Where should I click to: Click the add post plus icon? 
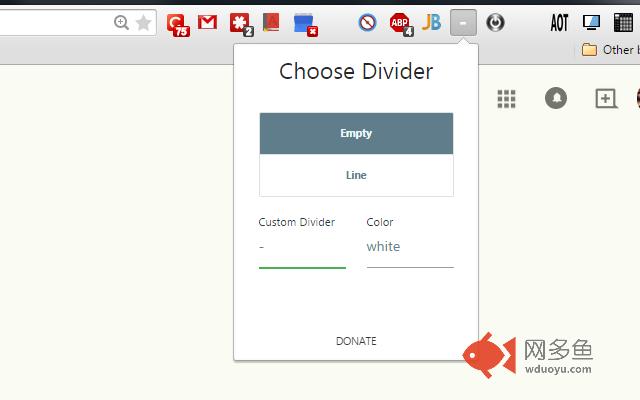tap(605, 98)
